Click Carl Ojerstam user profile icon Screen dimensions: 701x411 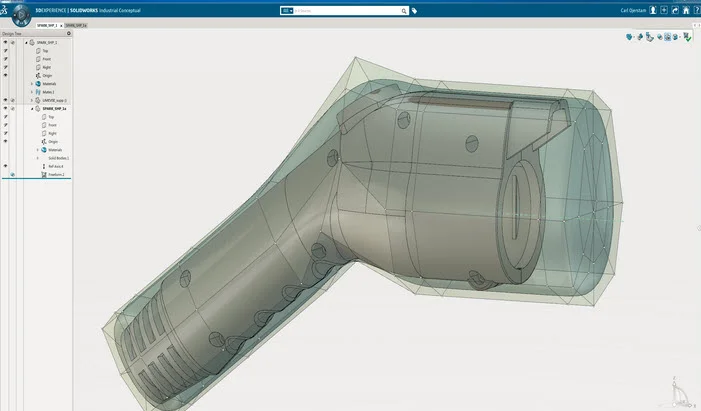(652, 10)
